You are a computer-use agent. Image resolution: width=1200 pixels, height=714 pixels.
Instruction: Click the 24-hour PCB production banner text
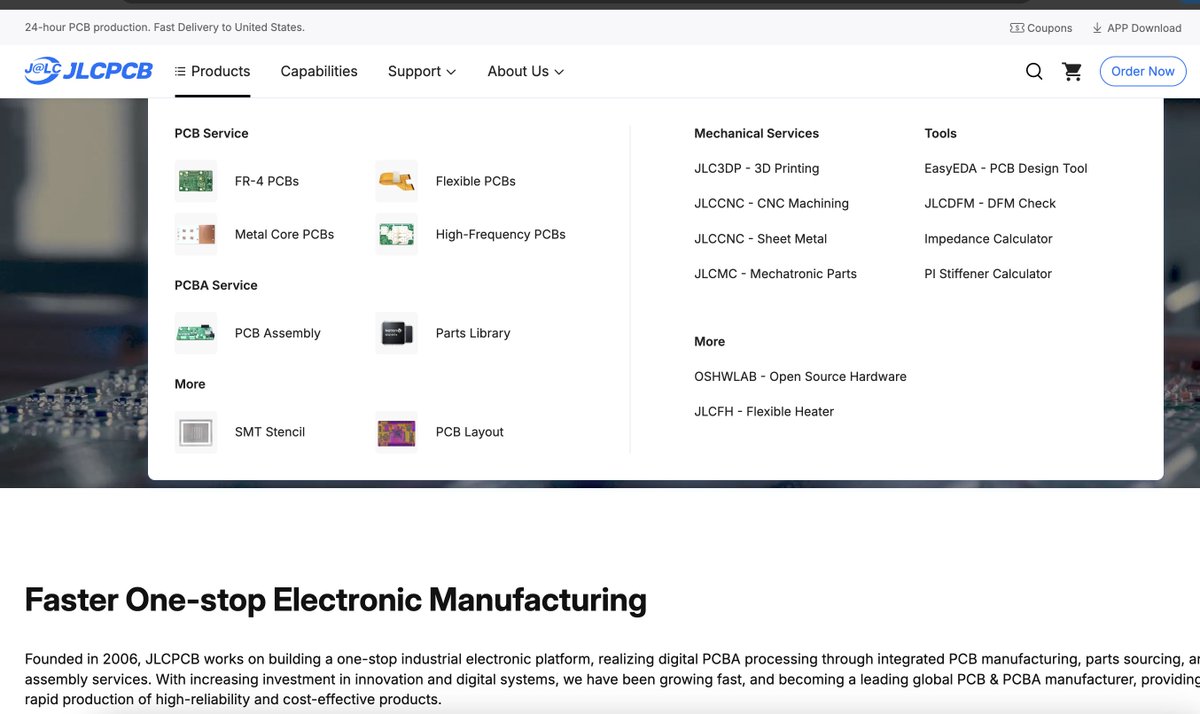click(165, 28)
